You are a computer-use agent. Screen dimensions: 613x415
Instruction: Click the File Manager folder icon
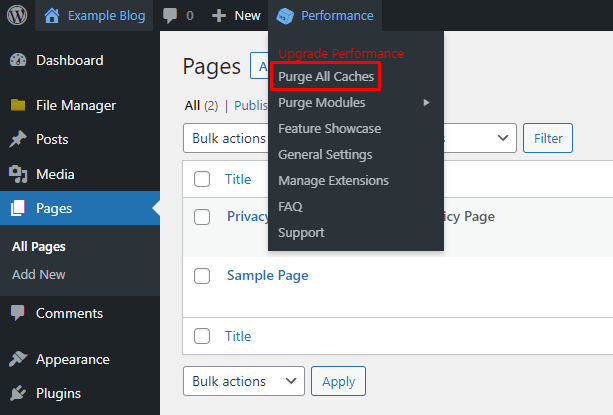tap(18, 105)
